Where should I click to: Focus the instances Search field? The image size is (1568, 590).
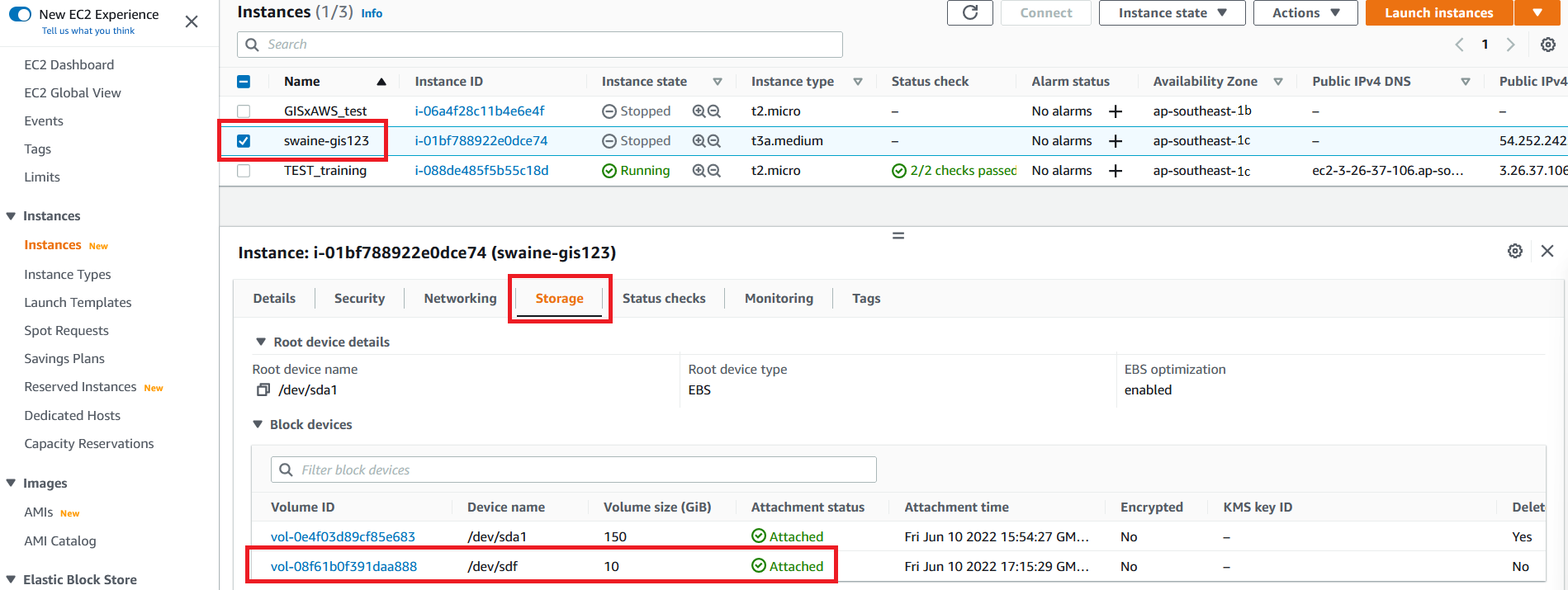(540, 45)
